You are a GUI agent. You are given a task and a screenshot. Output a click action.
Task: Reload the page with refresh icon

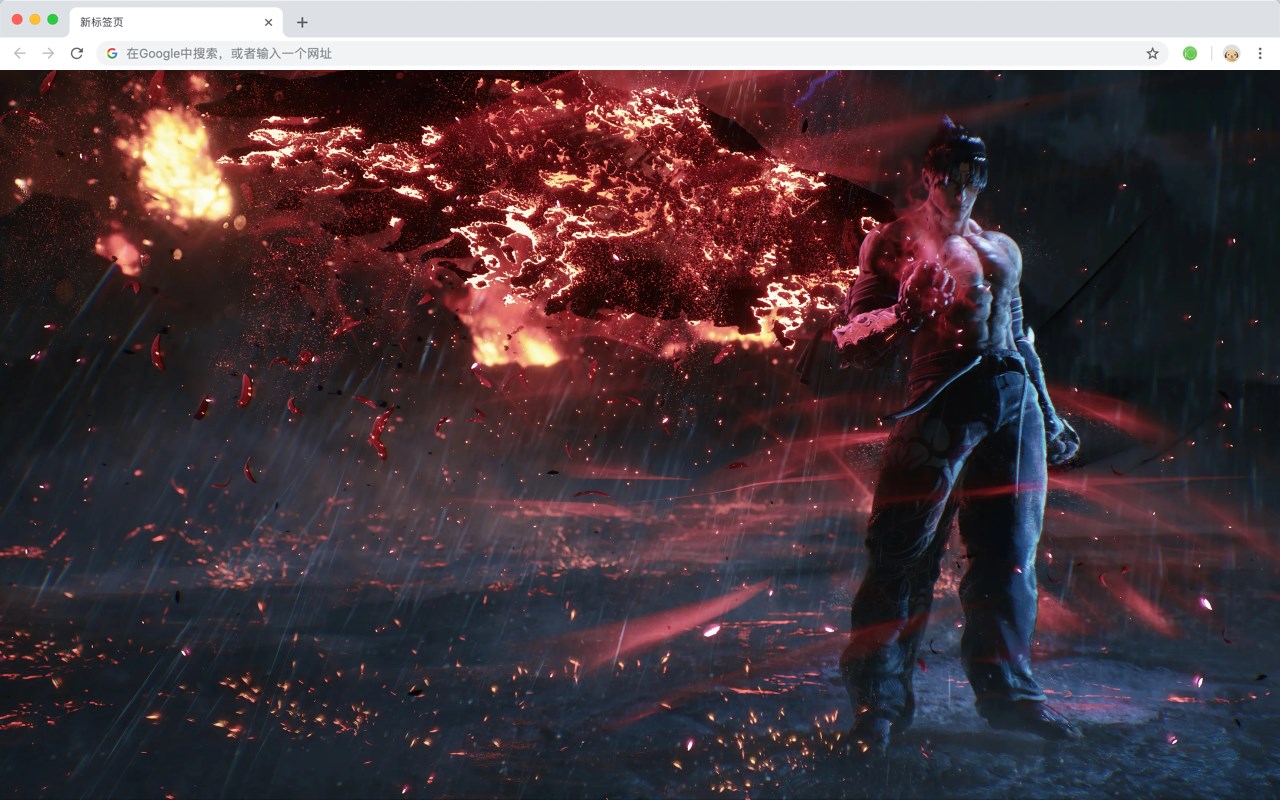[x=76, y=53]
